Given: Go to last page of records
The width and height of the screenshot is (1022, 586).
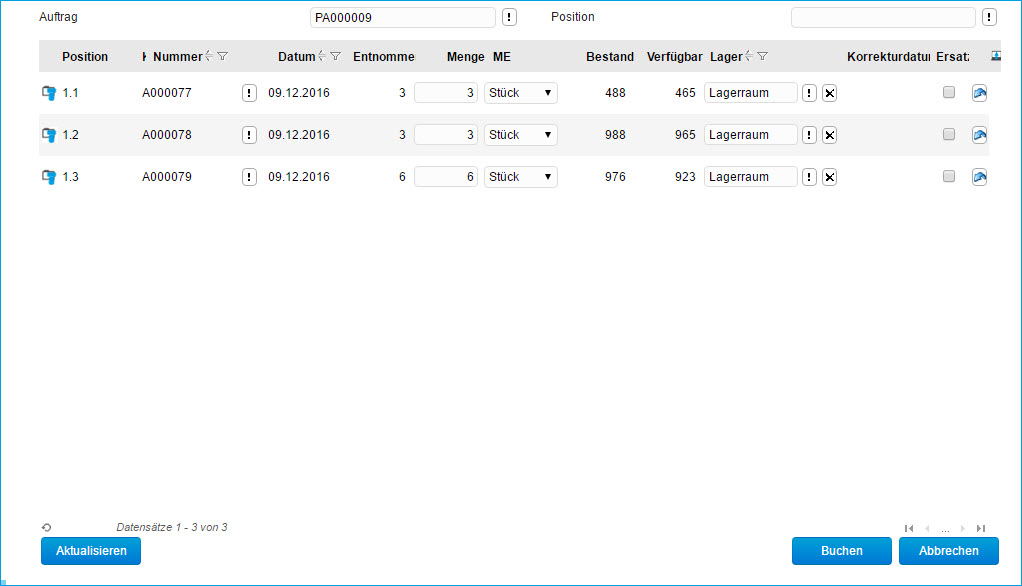Looking at the screenshot, I should [981, 528].
